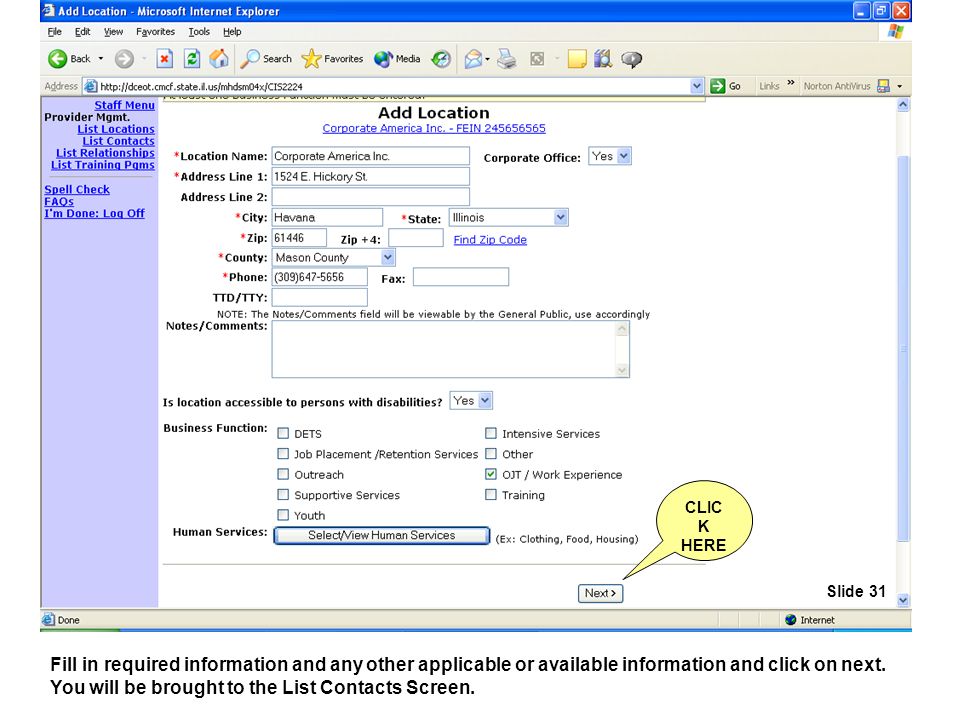Open the Media toolbar button

(397, 59)
